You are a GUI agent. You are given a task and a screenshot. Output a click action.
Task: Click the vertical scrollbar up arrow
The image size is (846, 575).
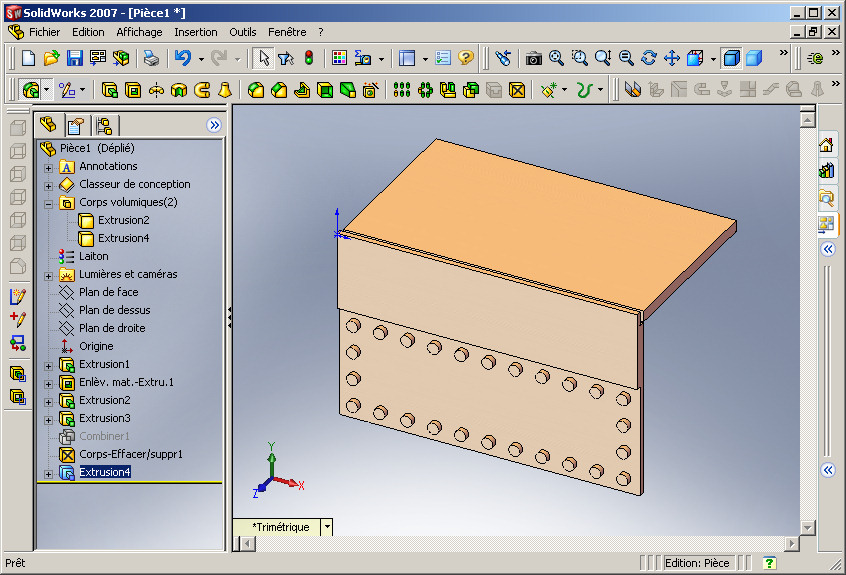(x=807, y=119)
